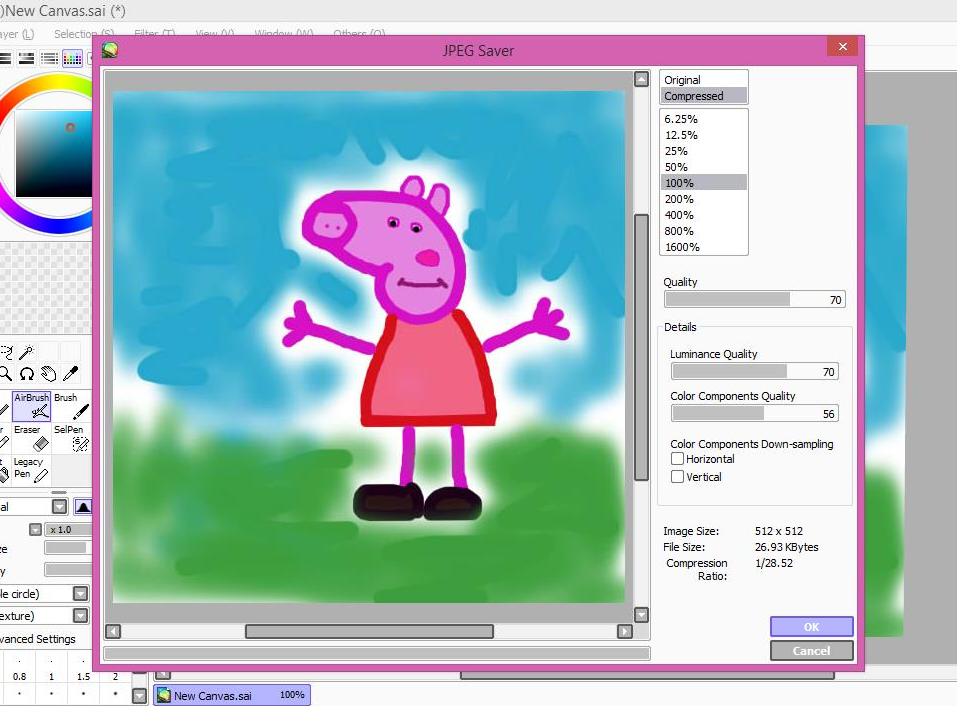
Task: Click the preview scroll right arrow
Action: click(624, 631)
